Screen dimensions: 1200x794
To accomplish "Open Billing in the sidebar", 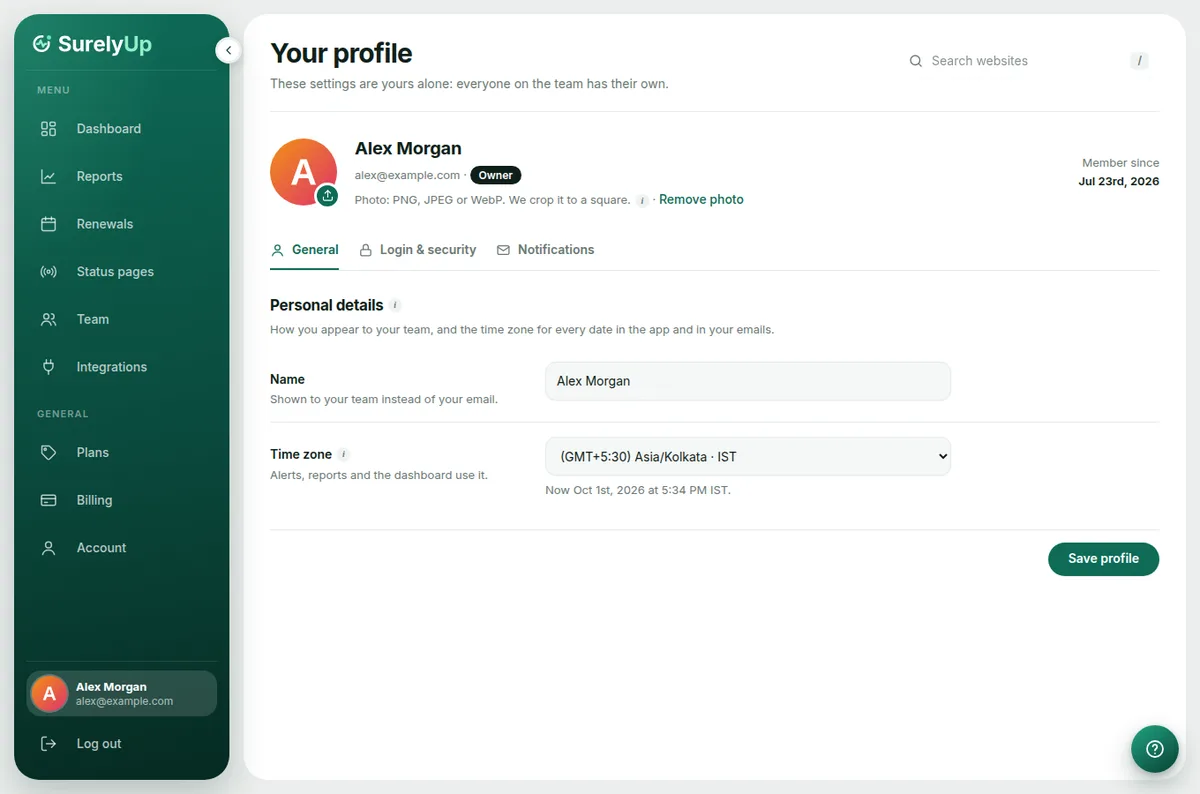I will (x=122, y=500).
